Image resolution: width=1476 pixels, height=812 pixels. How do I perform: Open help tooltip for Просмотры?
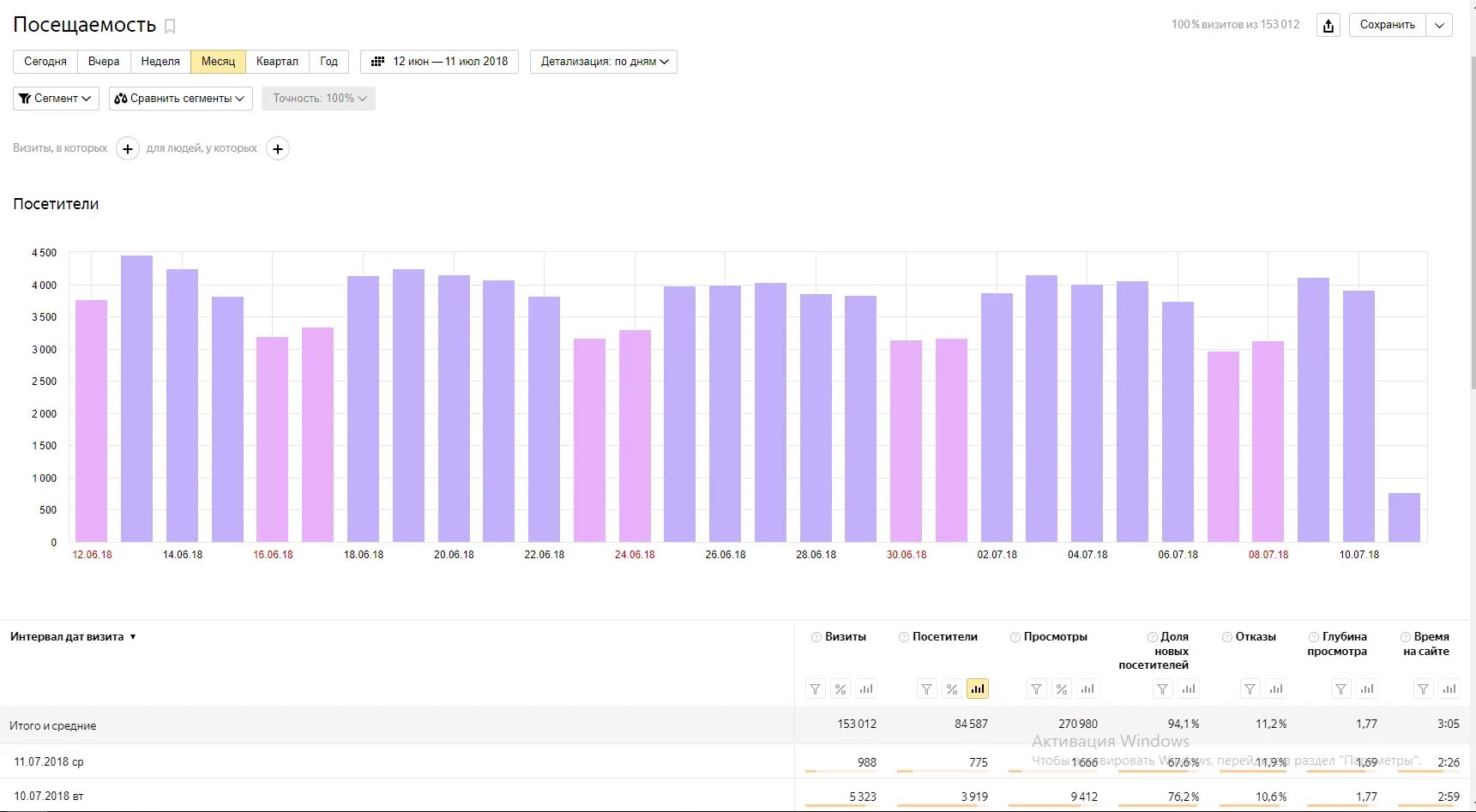(1015, 637)
